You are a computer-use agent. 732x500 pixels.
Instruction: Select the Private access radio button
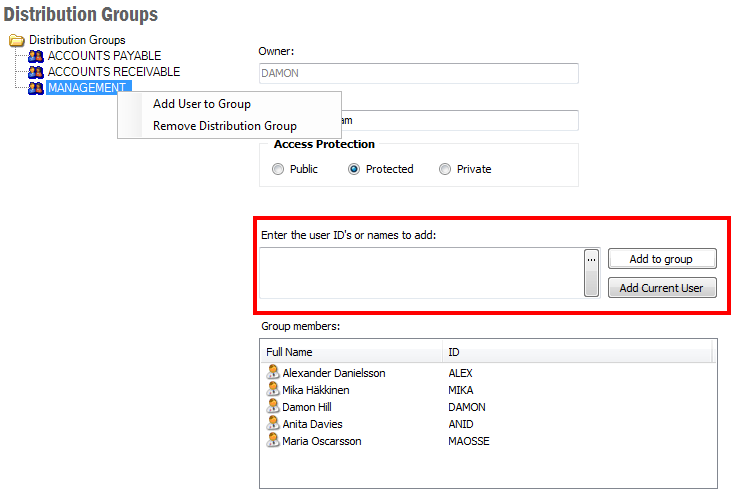pyautogui.click(x=445, y=170)
